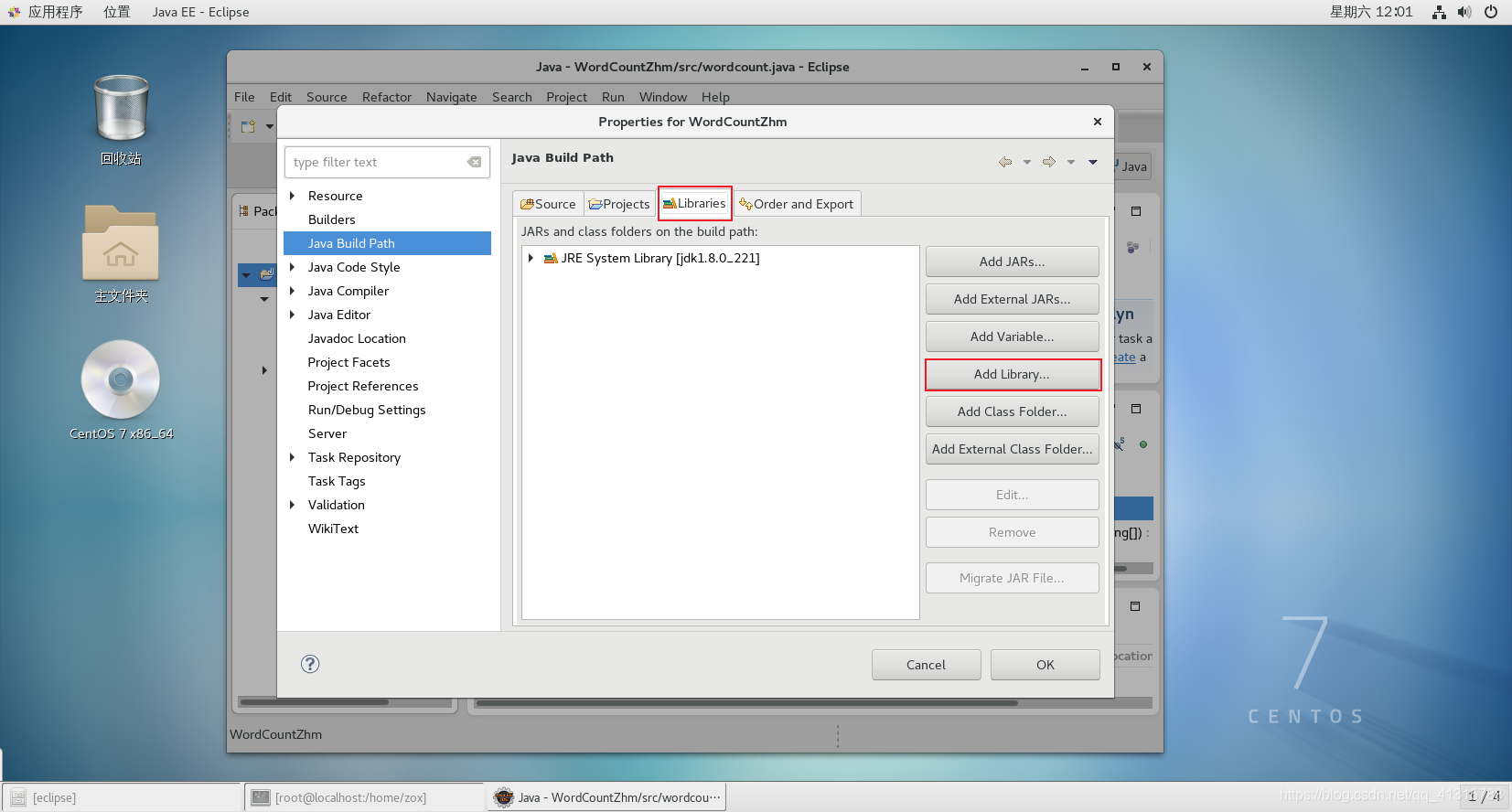Switch to the Projects tab

coord(619,204)
